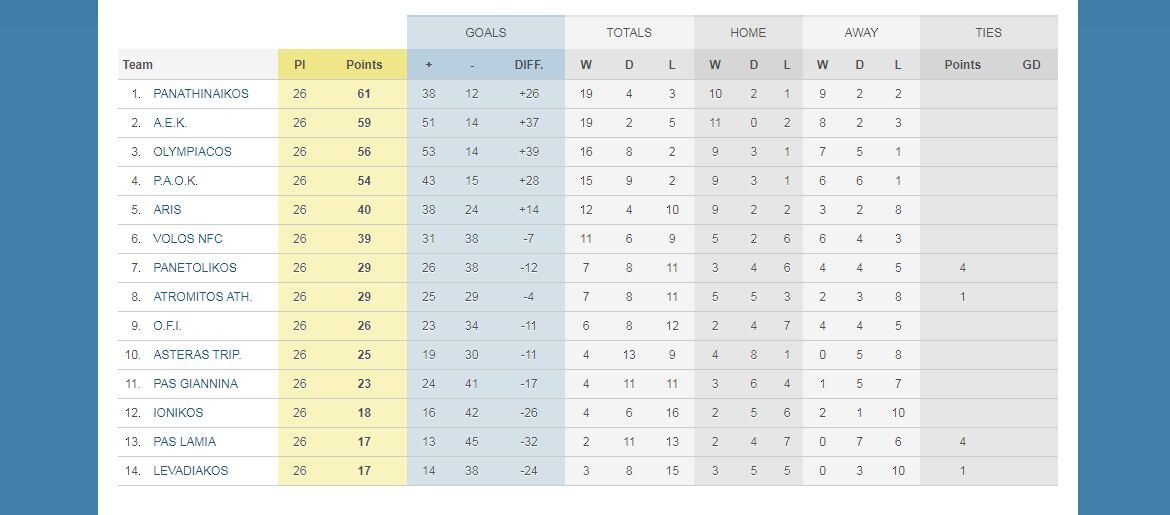Image resolution: width=1170 pixels, height=515 pixels.
Task: Click the LEVADIAKOS team link
Action: coord(190,471)
